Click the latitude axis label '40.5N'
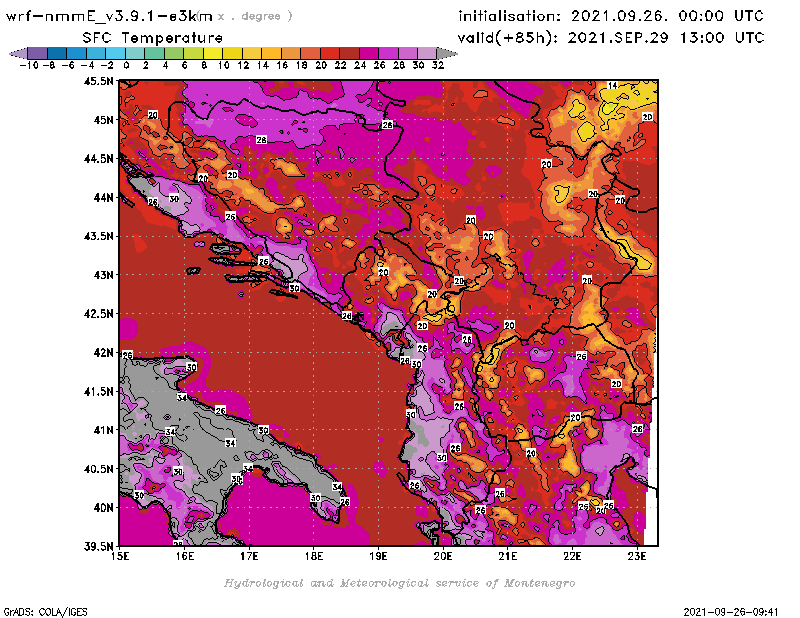The width and height of the screenshot is (800, 618). coord(98,469)
